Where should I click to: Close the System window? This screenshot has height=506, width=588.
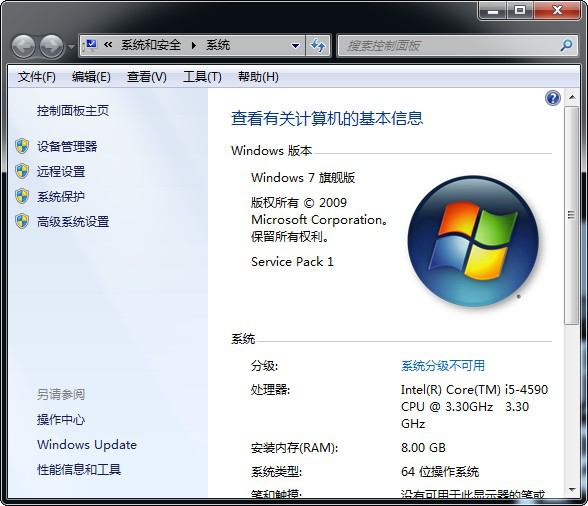tap(557, 11)
